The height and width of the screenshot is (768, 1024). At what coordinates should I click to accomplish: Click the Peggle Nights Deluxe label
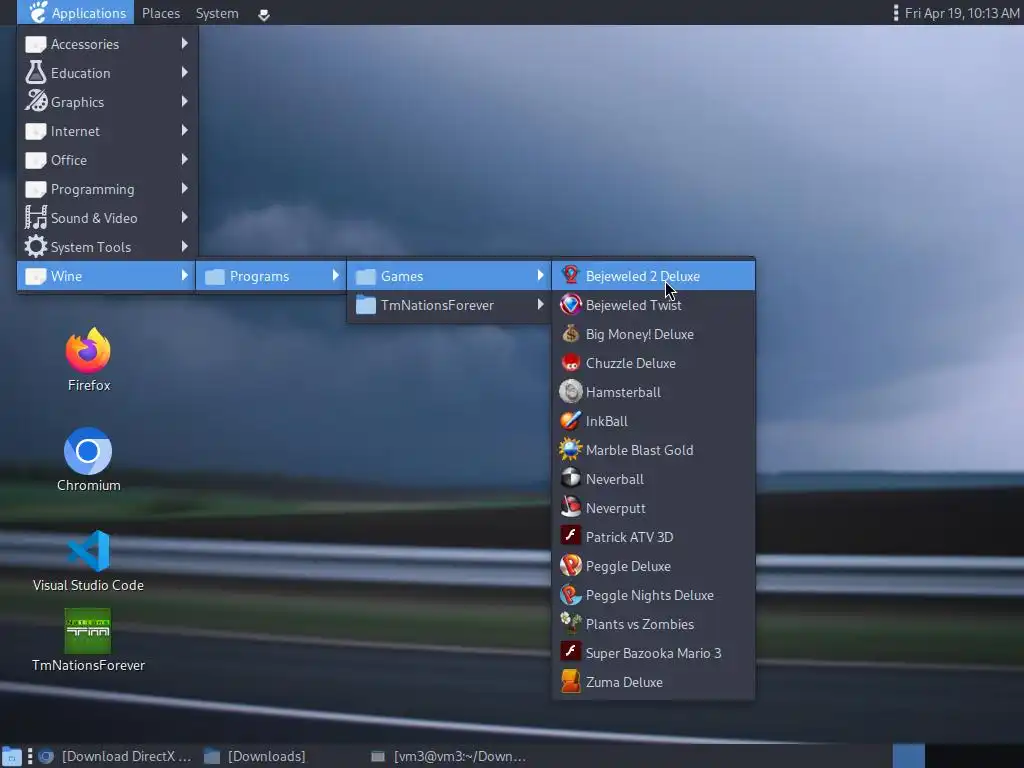(x=650, y=595)
